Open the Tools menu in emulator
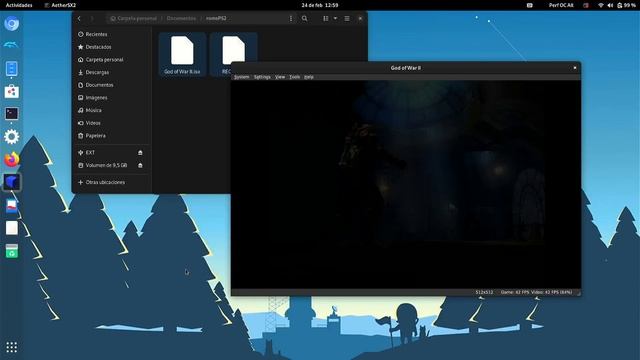Screen dimensions: 640x360 pyautogui.click(x=294, y=77)
